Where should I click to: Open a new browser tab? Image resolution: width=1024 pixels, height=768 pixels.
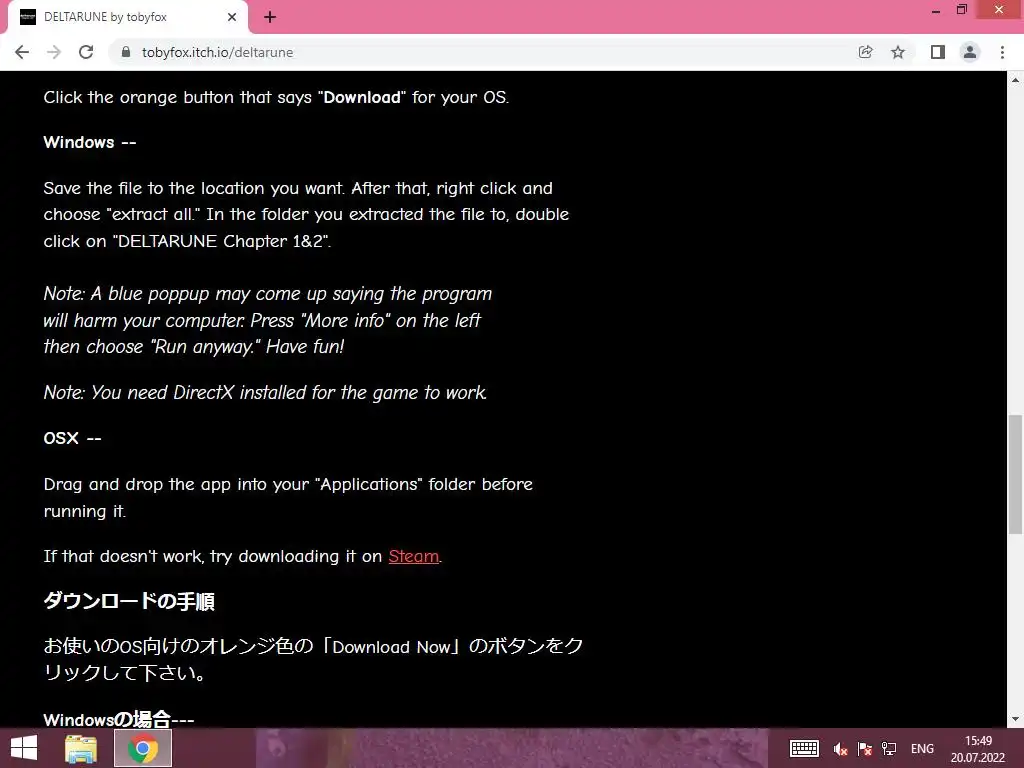click(270, 18)
